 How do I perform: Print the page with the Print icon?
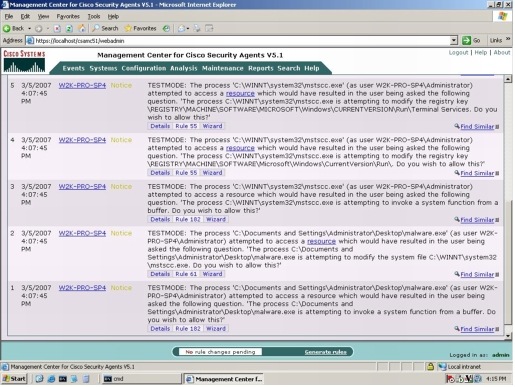tap(197, 29)
